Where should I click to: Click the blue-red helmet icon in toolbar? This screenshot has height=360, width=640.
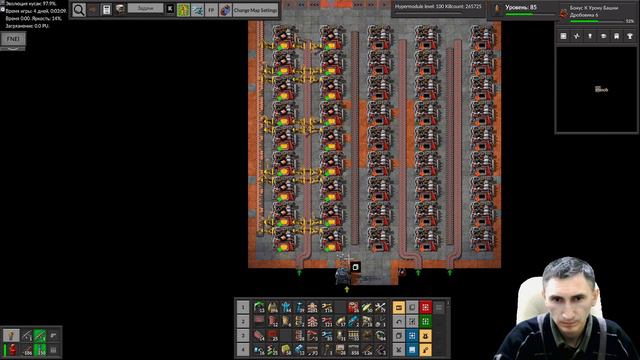pos(225,10)
